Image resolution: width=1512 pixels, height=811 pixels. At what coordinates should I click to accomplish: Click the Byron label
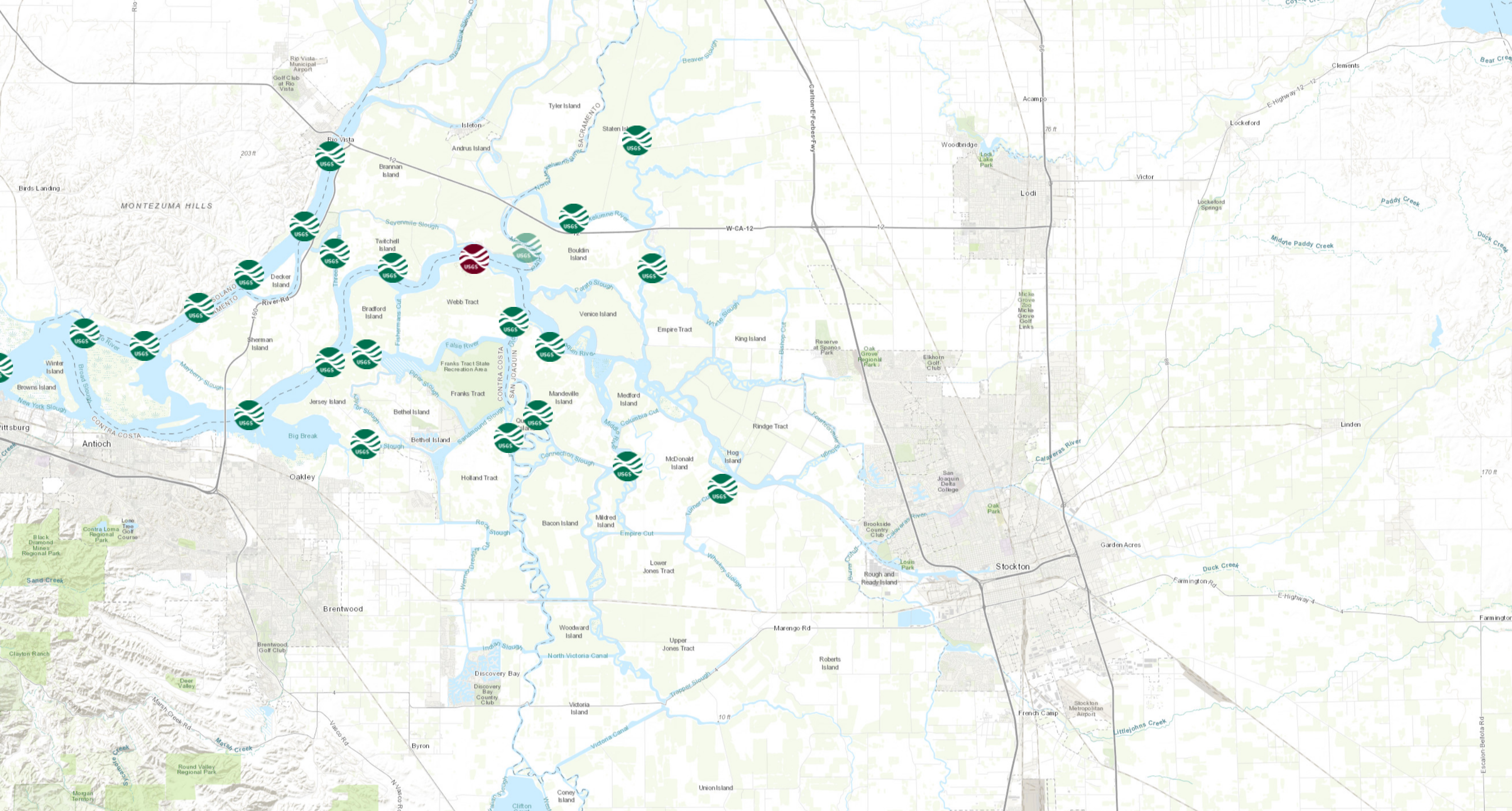tap(420, 746)
